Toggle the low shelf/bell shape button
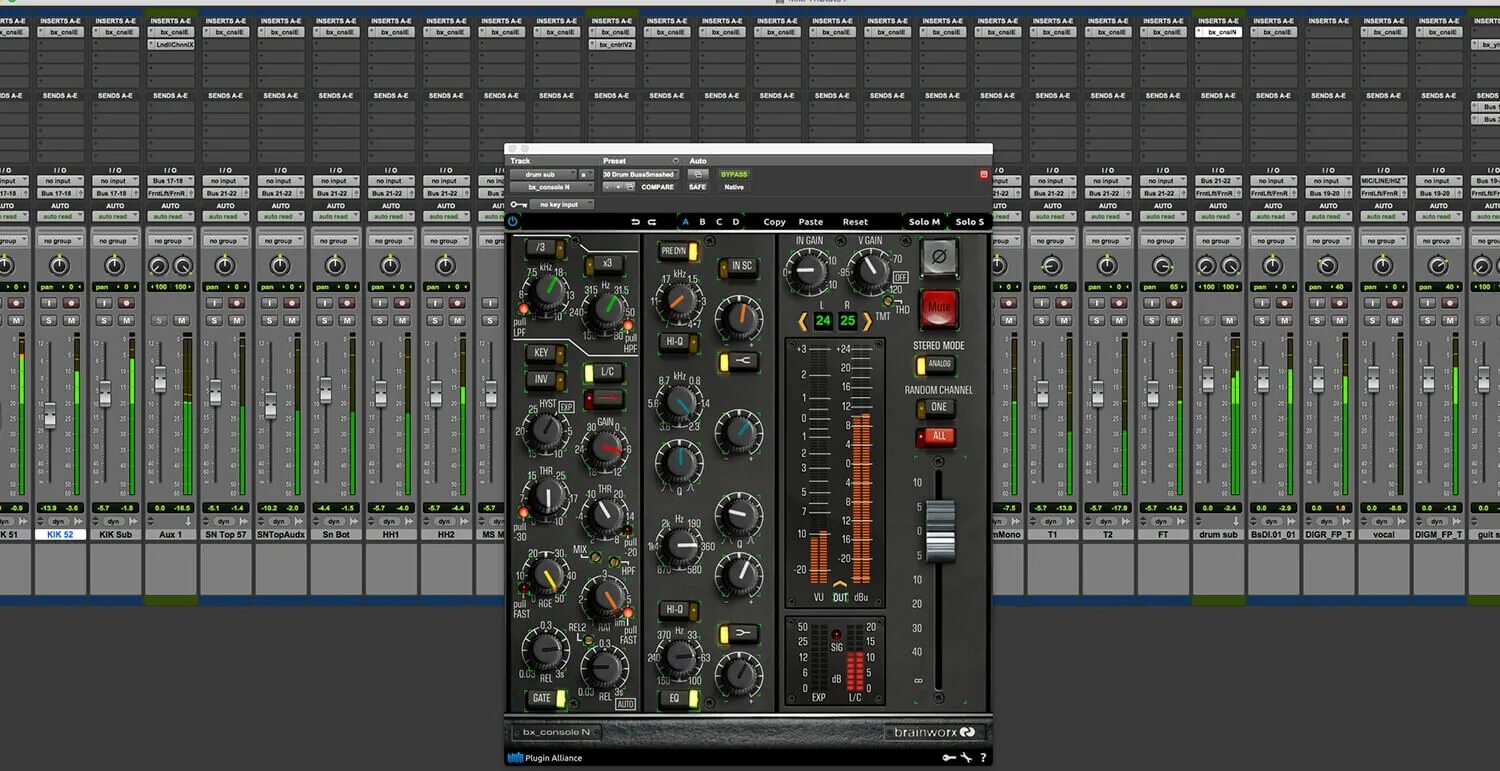 [x=739, y=634]
